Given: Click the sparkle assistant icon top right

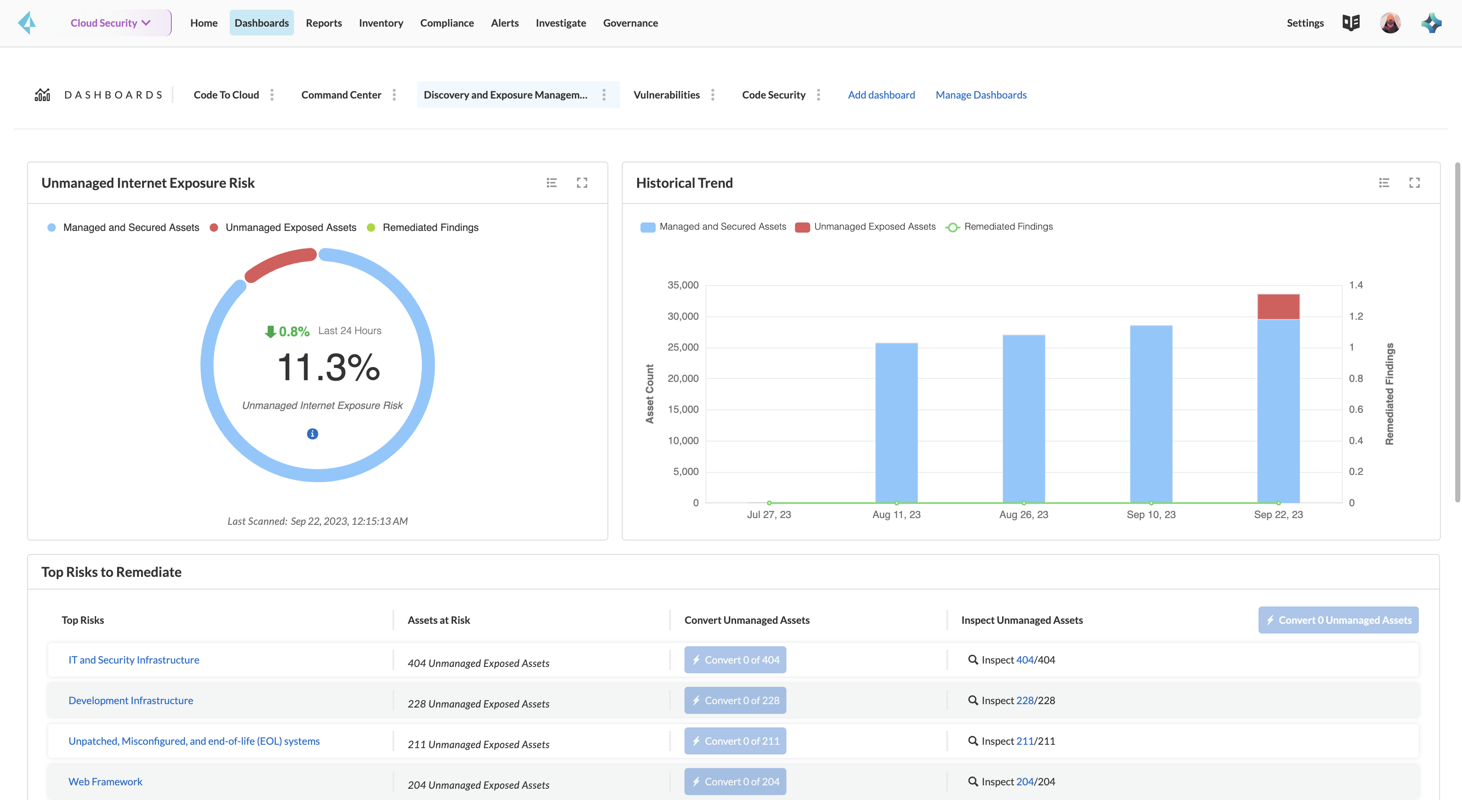Looking at the screenshot, I should tap(1432, 23).
